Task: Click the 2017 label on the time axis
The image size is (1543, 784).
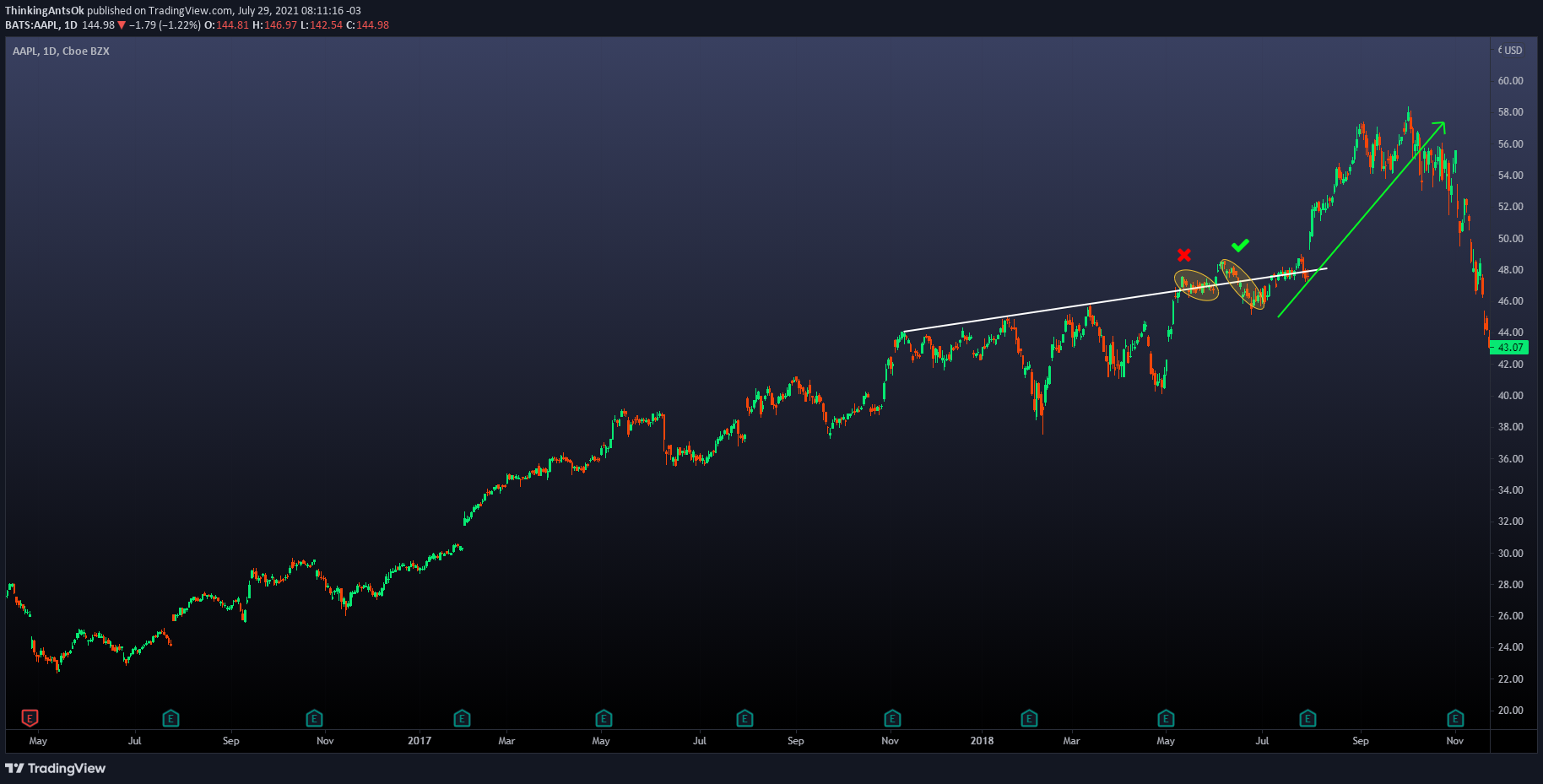Action: click(x=420, y=741)
